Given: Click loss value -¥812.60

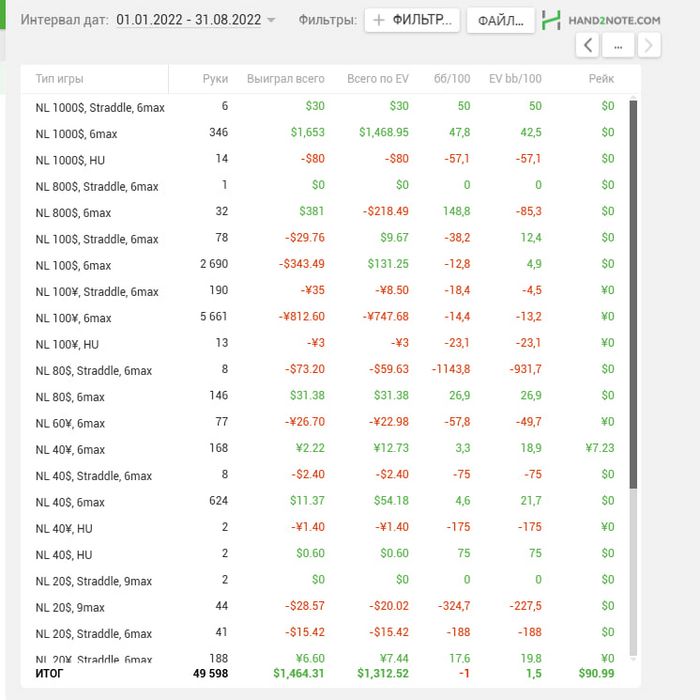Looking at the screenshot, I should [302, 317].
